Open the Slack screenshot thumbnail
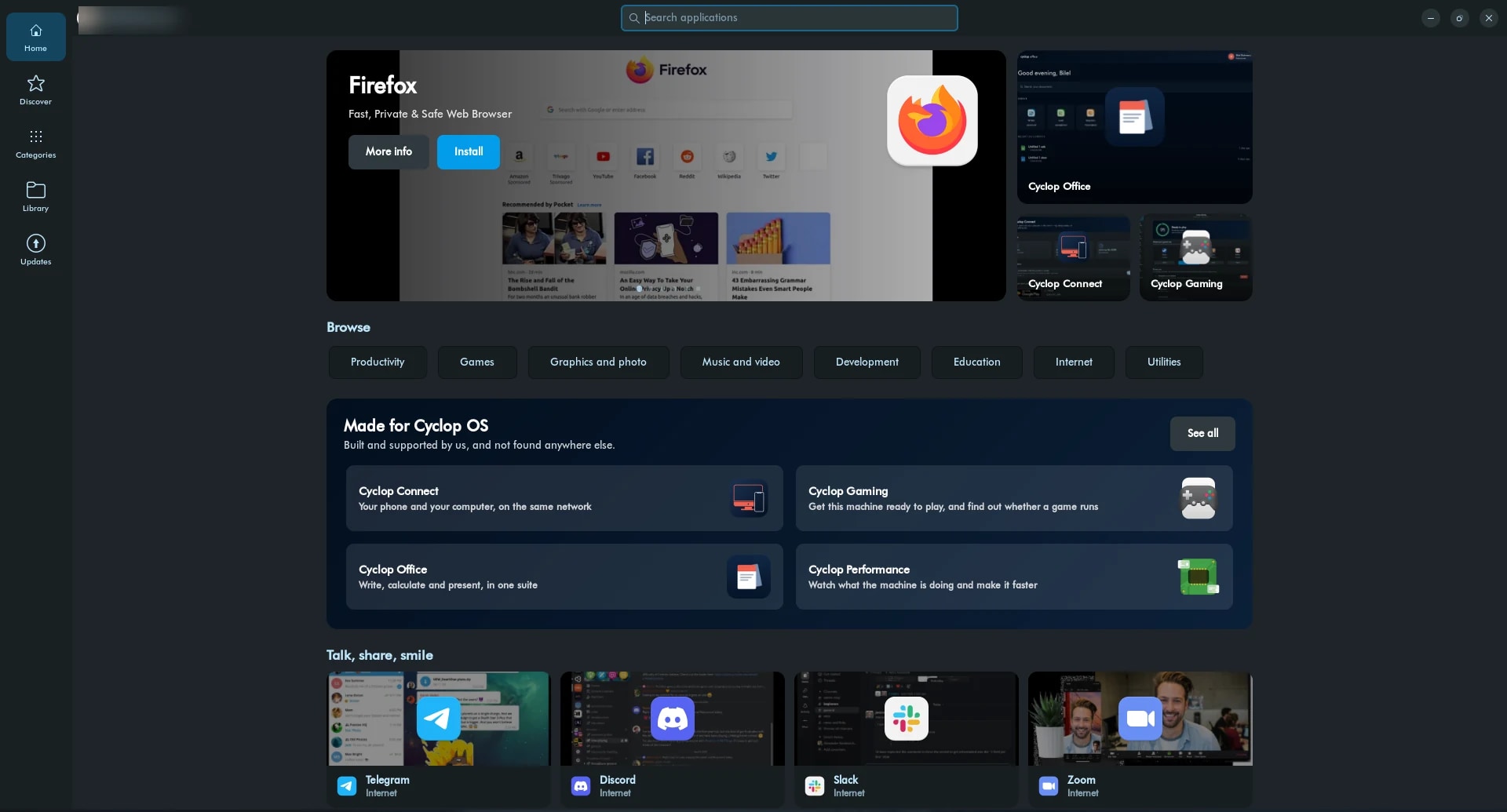Screen dimensions: 1507x812 (x=907, y=718)
